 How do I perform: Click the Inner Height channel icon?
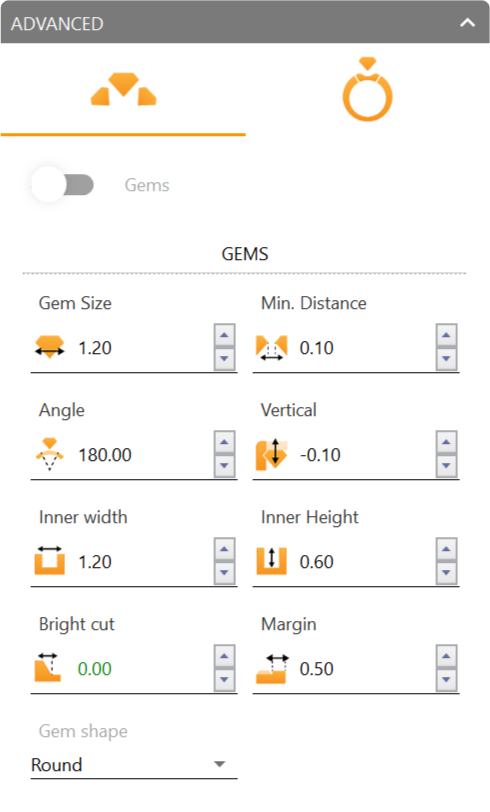(271, 561)
